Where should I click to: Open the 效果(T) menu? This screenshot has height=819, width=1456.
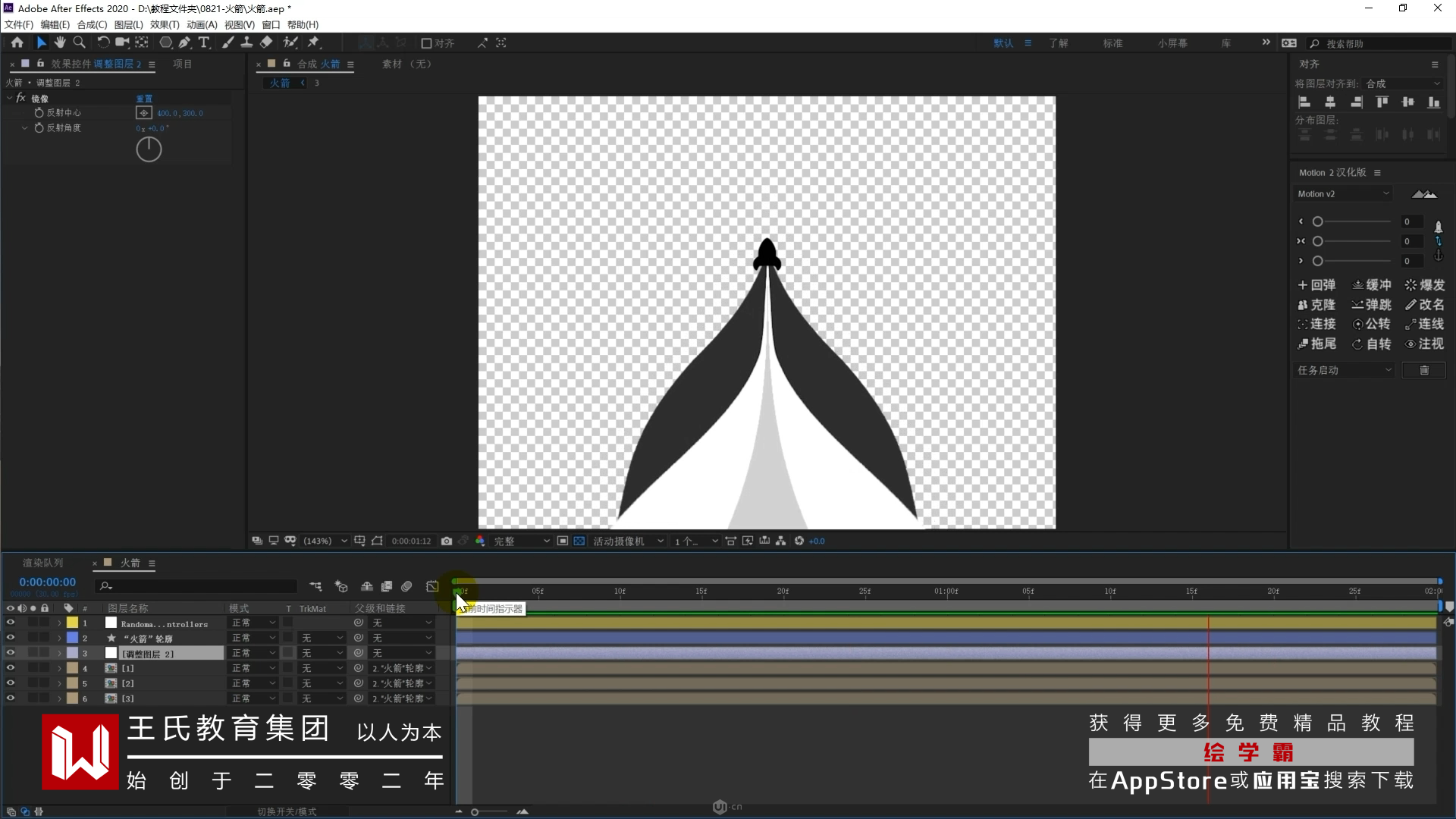[165, 24]
